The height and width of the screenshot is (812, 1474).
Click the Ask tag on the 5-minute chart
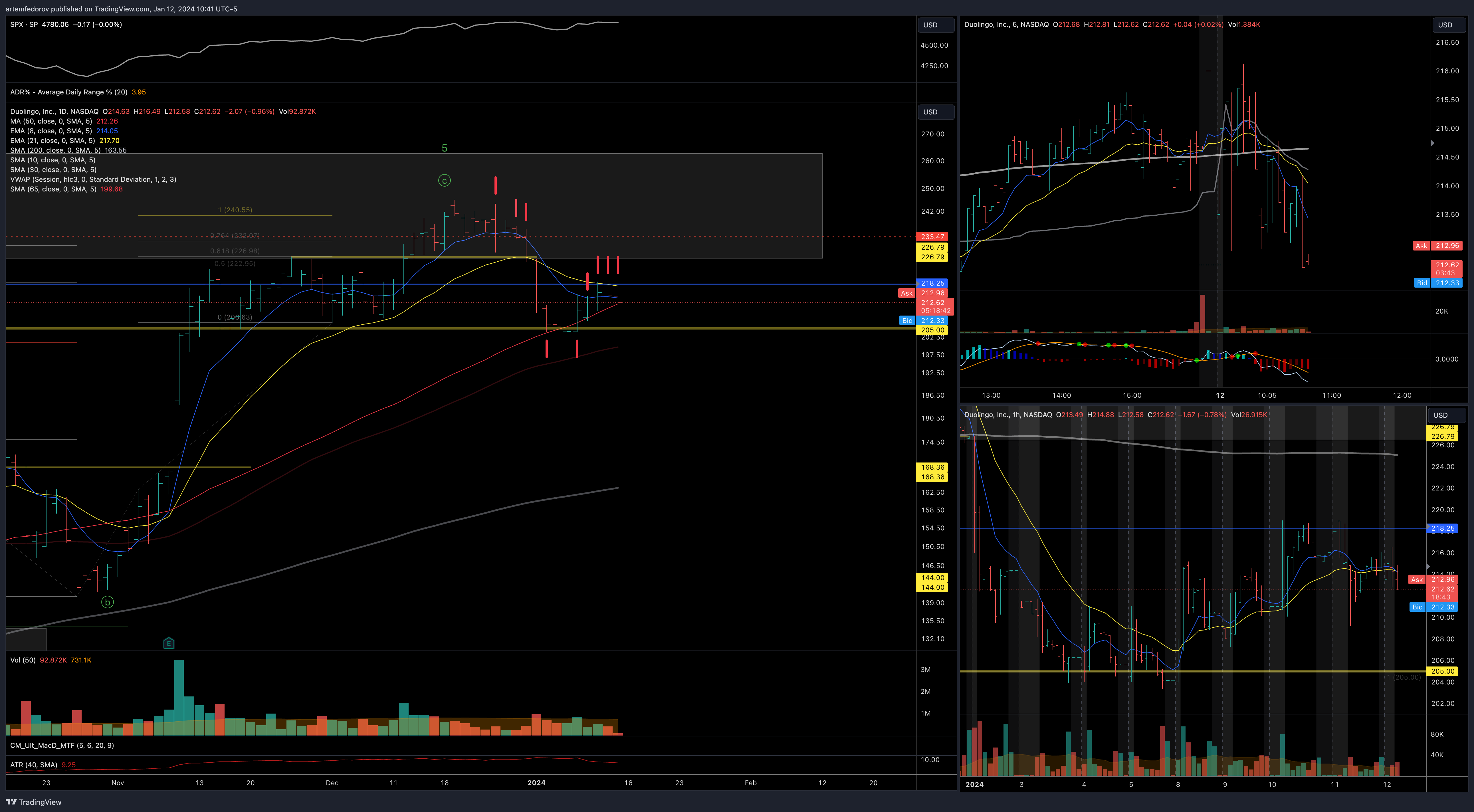click(1421, 245)
